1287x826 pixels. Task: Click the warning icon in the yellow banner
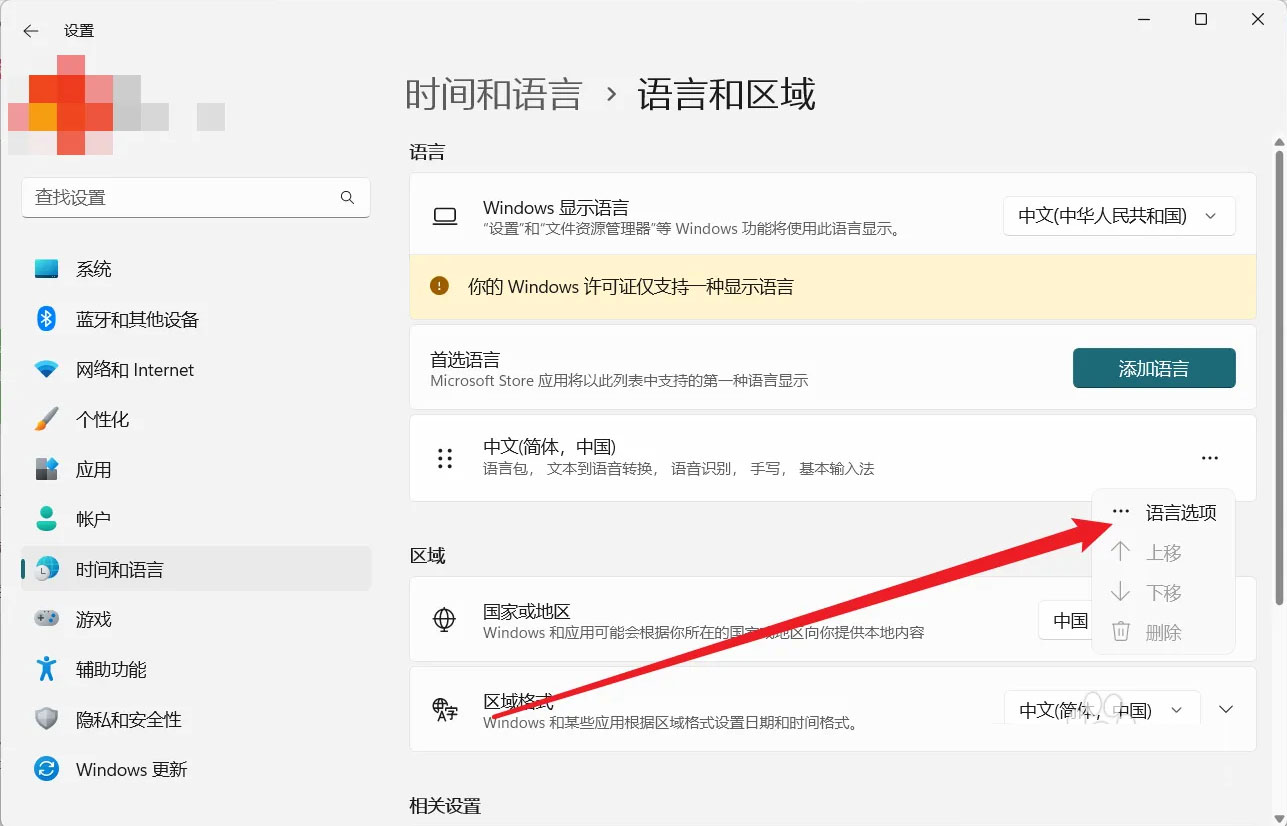[x=439, y=286]
